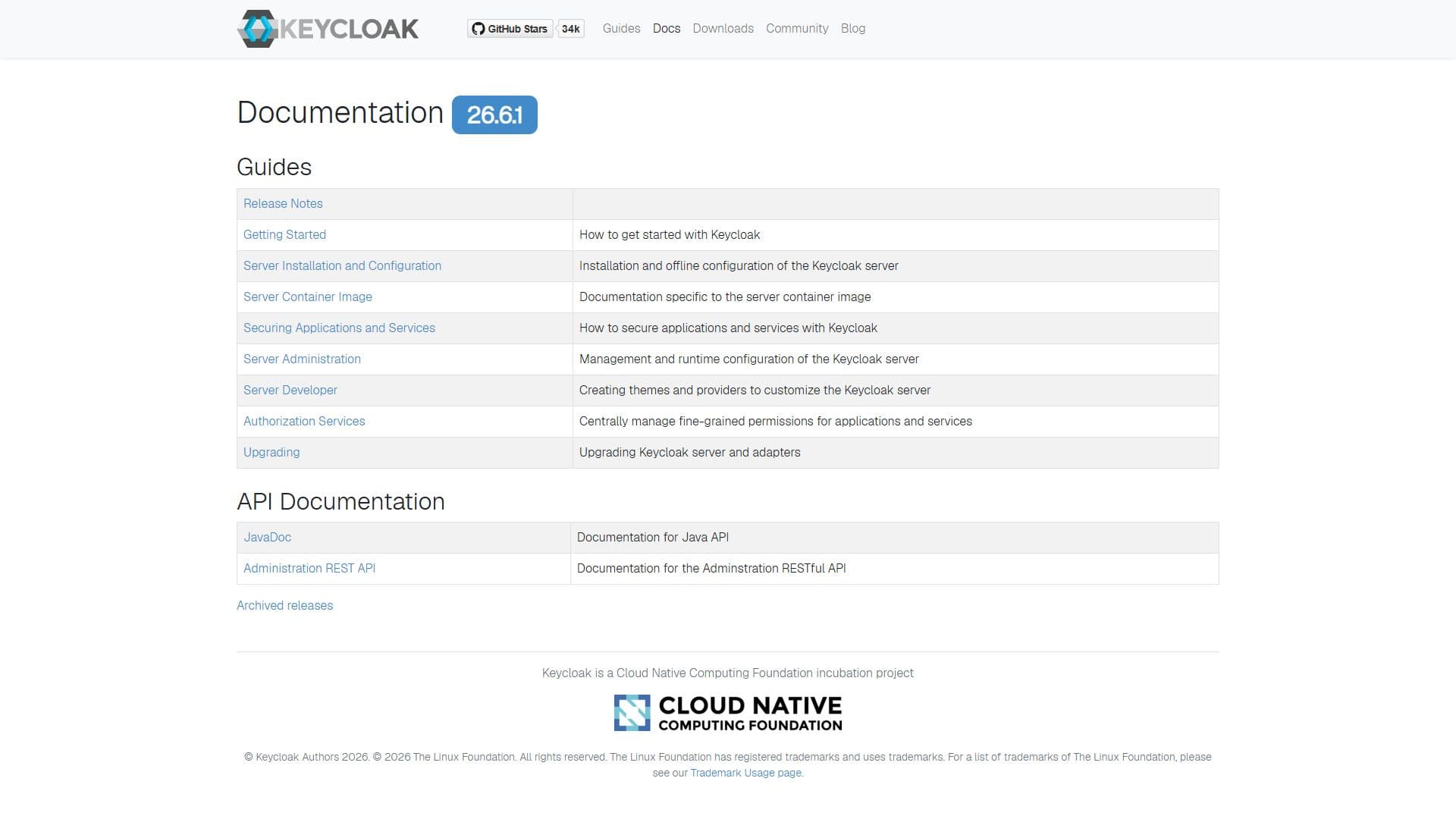Screen dimensions: 1456x819
Task: Open the Release Notes link
Action: tap(283, 203)
